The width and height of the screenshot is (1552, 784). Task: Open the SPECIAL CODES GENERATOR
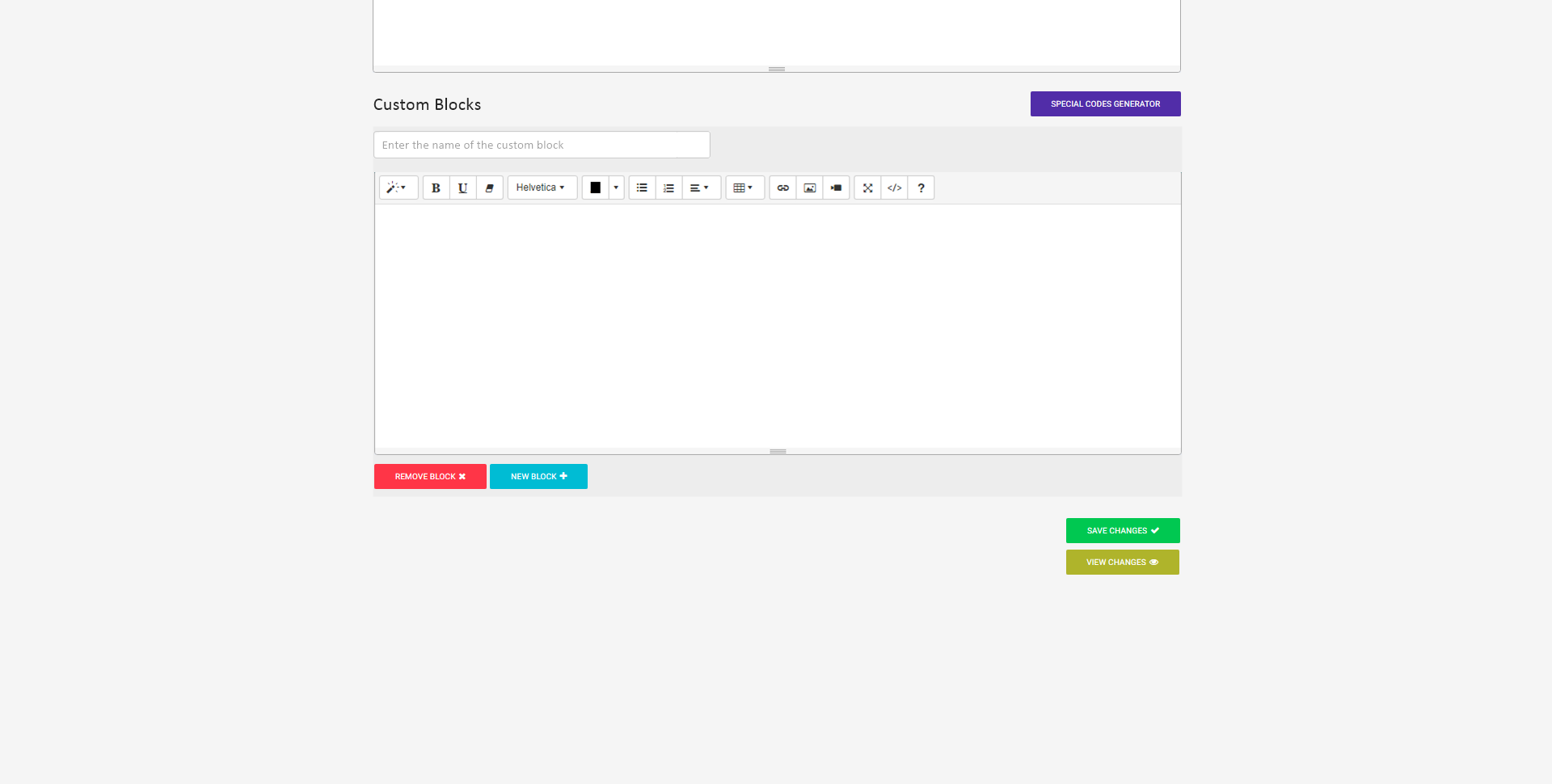pos(1105,103)
